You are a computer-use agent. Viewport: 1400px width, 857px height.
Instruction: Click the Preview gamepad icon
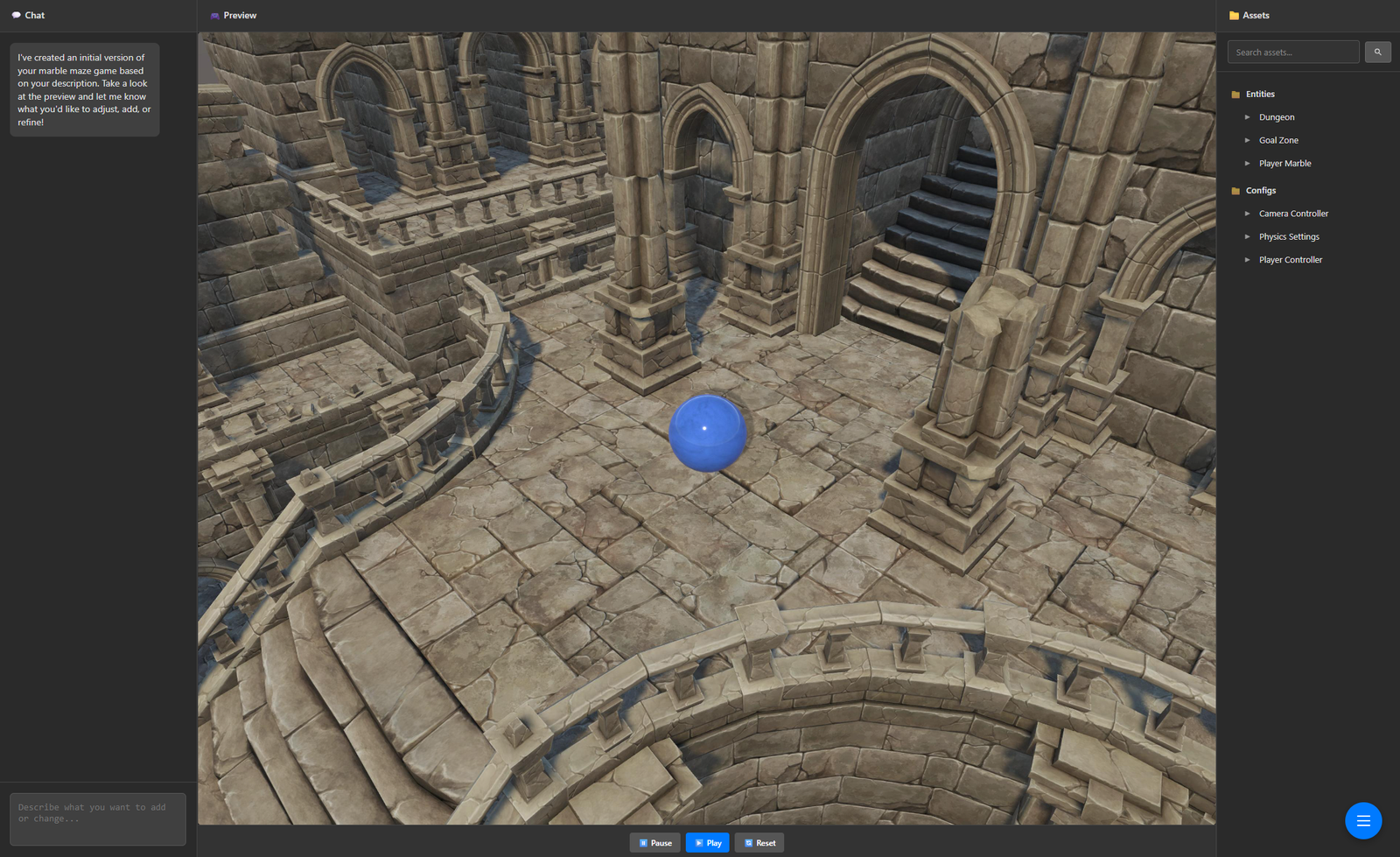214,16
